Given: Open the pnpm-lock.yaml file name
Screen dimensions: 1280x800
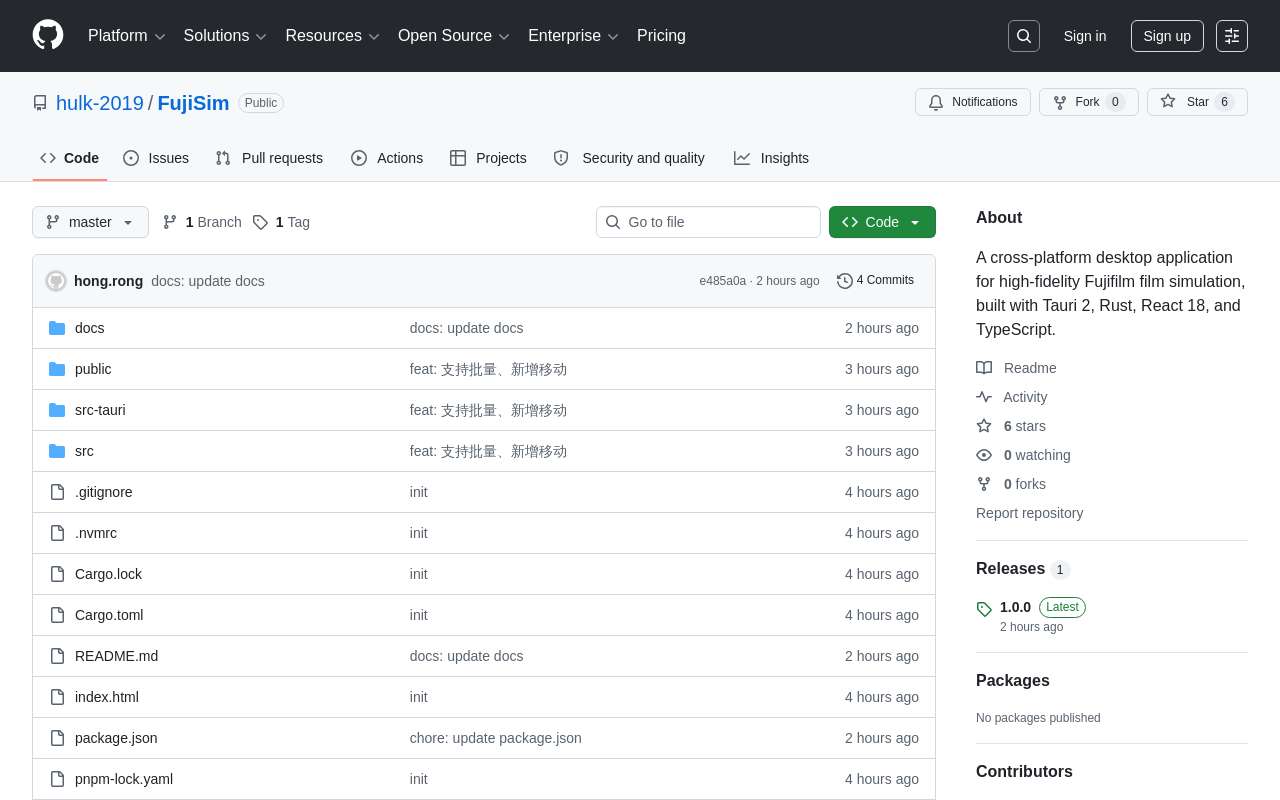Looking at the screenshot, I should click(x=124, y=779).
